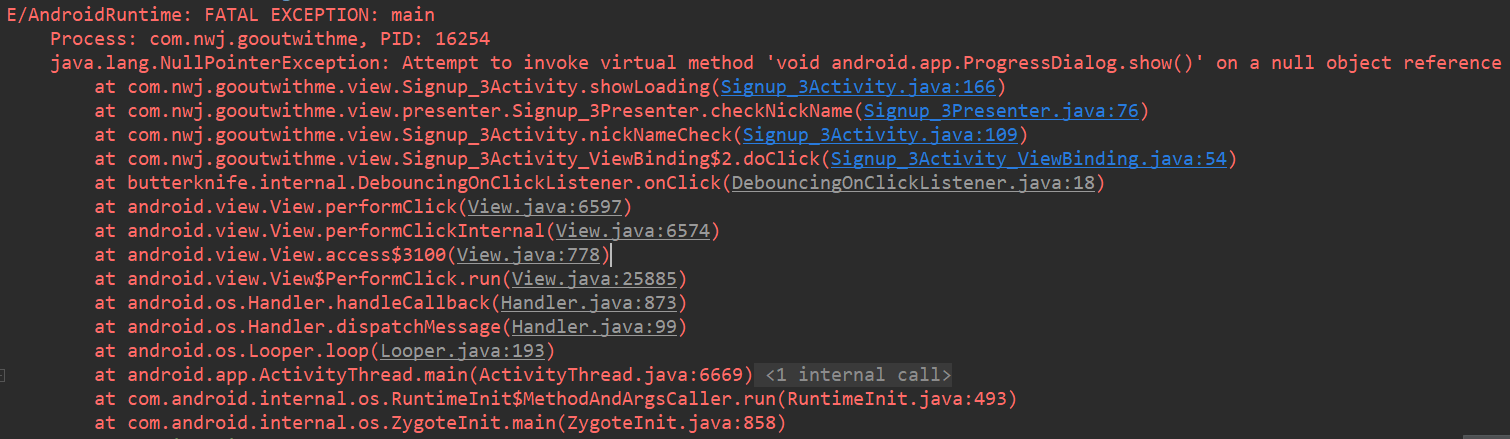Viewport: 1510px width, 439px height.
Task: Expand the folded '<1 internal call>' label
Action: 858,375
